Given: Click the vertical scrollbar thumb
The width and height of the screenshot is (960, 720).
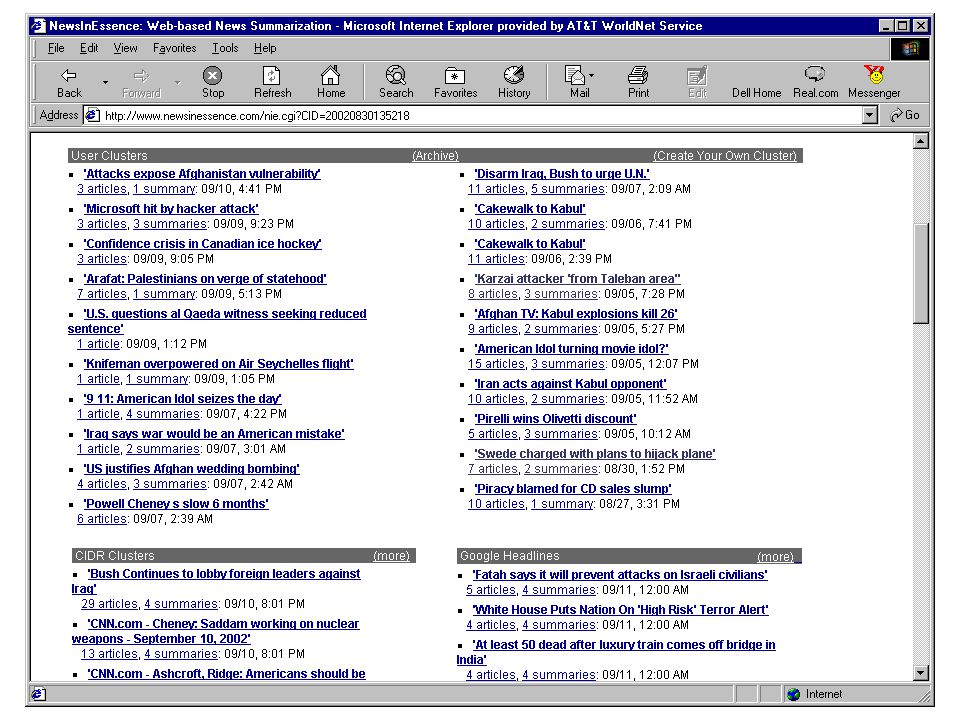Looking at the screenshot, I should pos(920,273).
